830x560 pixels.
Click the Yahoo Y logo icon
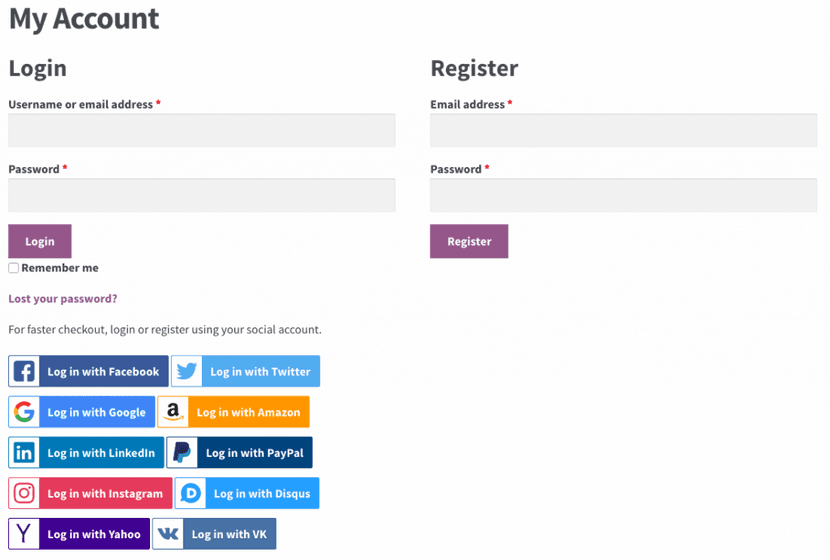[24, 534]
